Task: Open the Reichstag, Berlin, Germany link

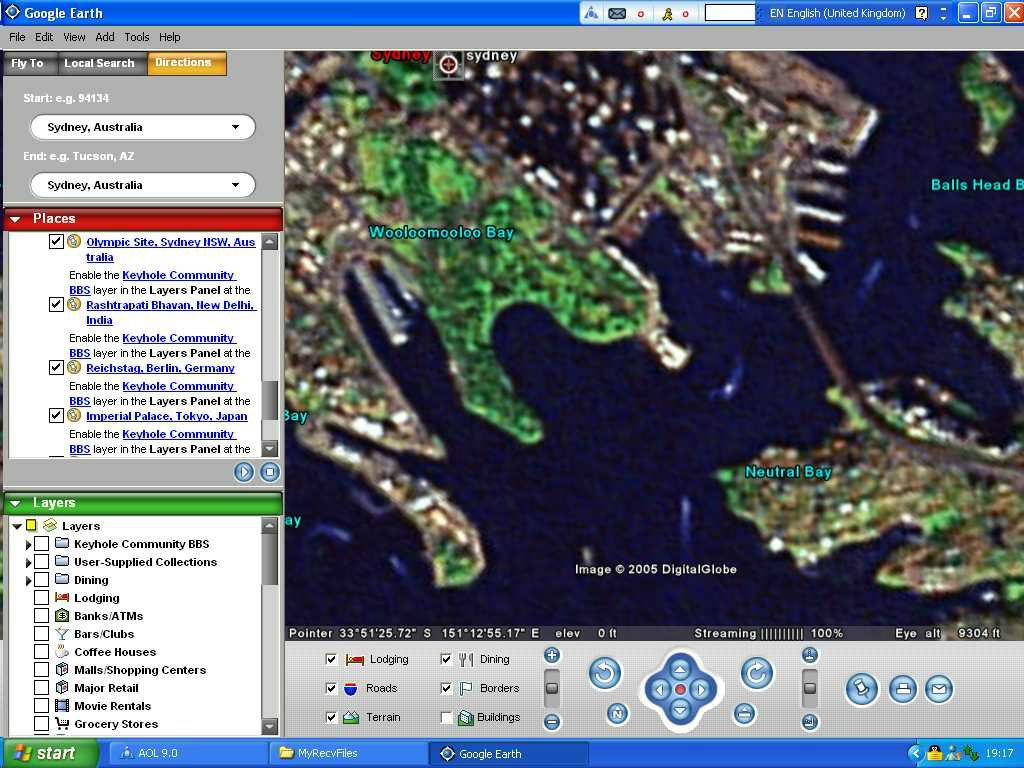Action: 160,368
